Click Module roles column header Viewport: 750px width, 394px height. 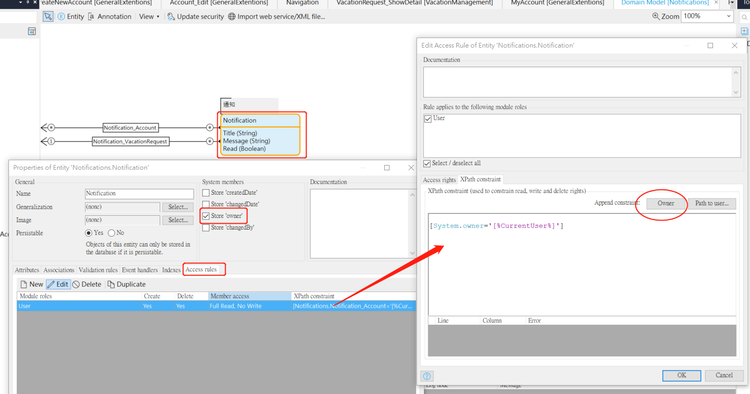point(79,296)
